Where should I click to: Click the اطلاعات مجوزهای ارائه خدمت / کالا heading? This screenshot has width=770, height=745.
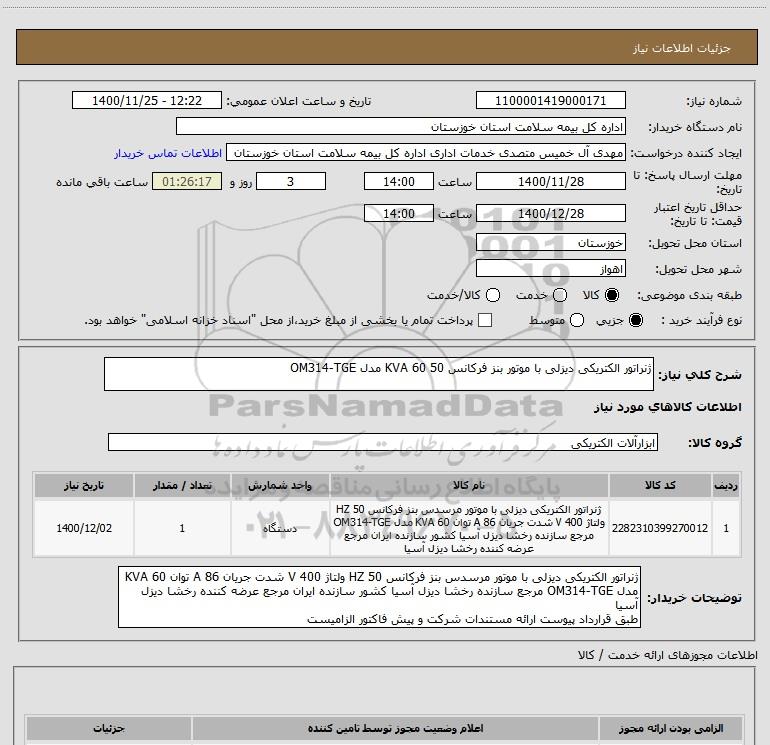click(668, 655)
